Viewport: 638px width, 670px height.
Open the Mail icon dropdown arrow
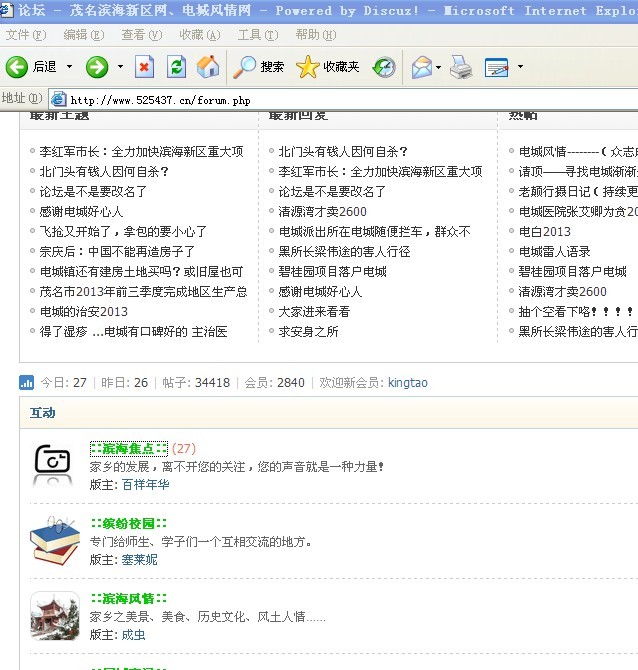point(438,67)
